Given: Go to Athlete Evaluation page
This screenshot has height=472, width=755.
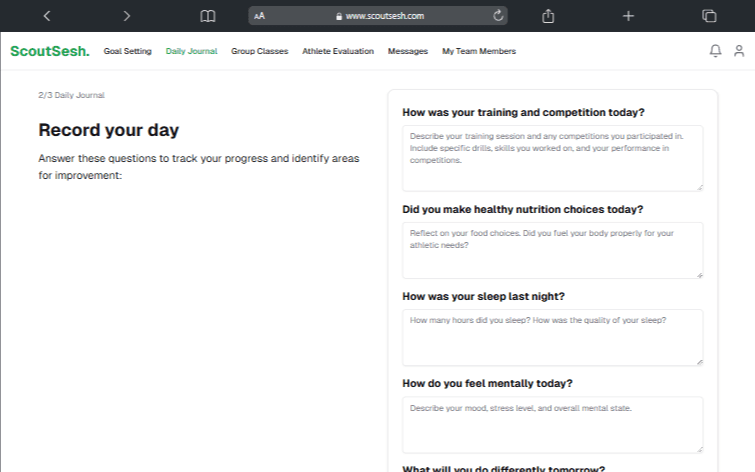Looking at the screenshot, I should pos(338,51).
